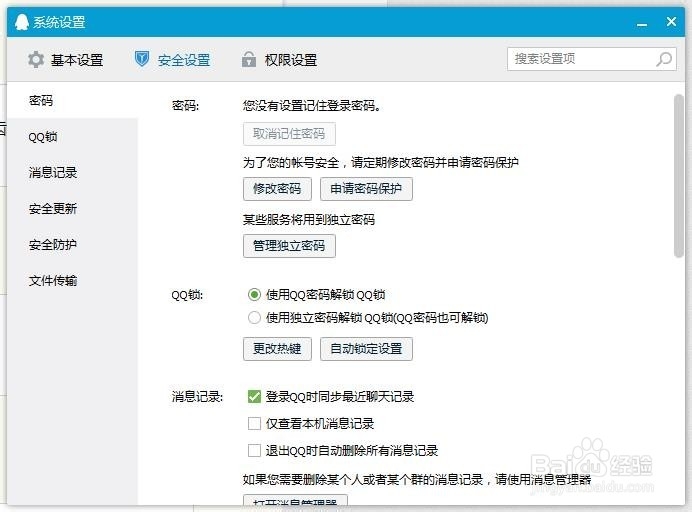692x512 pixels.
Task: Click the QQ penguin logo in title bar
Action: [22, 22]
